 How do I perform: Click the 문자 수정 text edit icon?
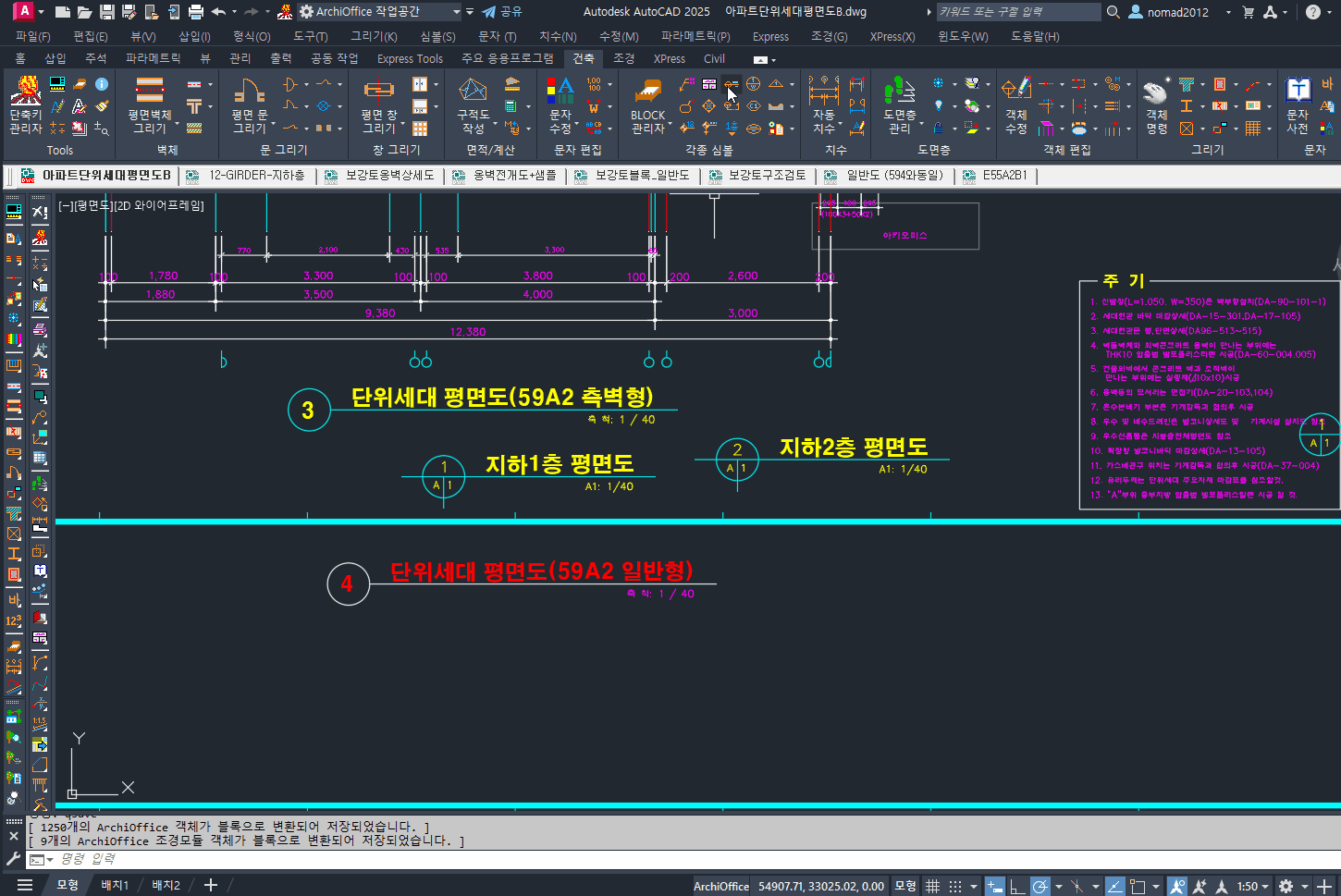tap(560, 91)
